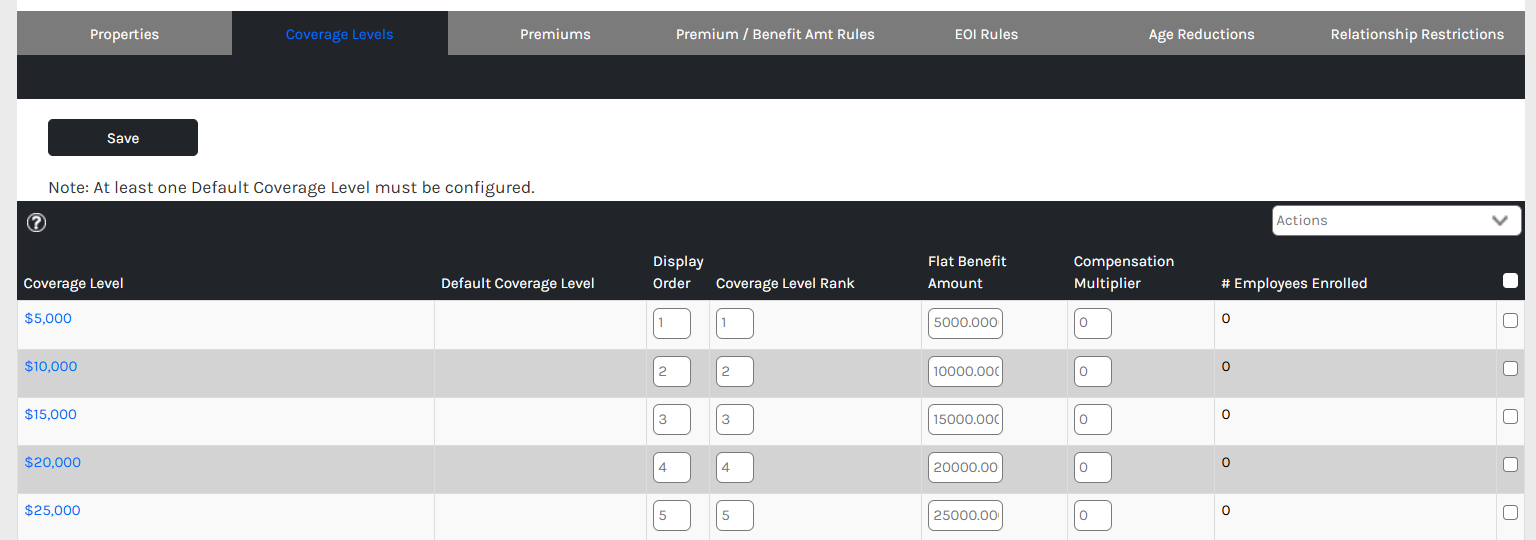Viewport: 1536px width, 540px height.
Task: Click the Coverage Level Rank column header
Action: tap(785, 284)
